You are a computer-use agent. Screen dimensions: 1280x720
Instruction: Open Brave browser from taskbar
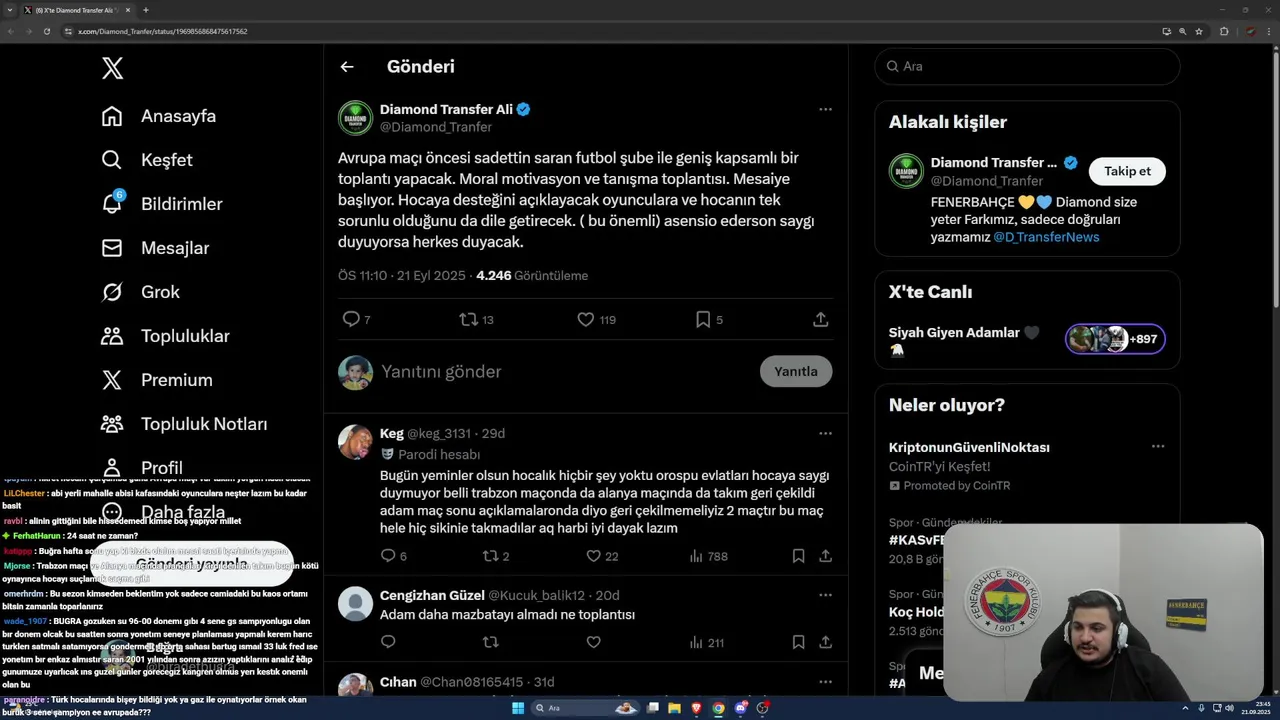pyautogui.click(x=696, y=708)
